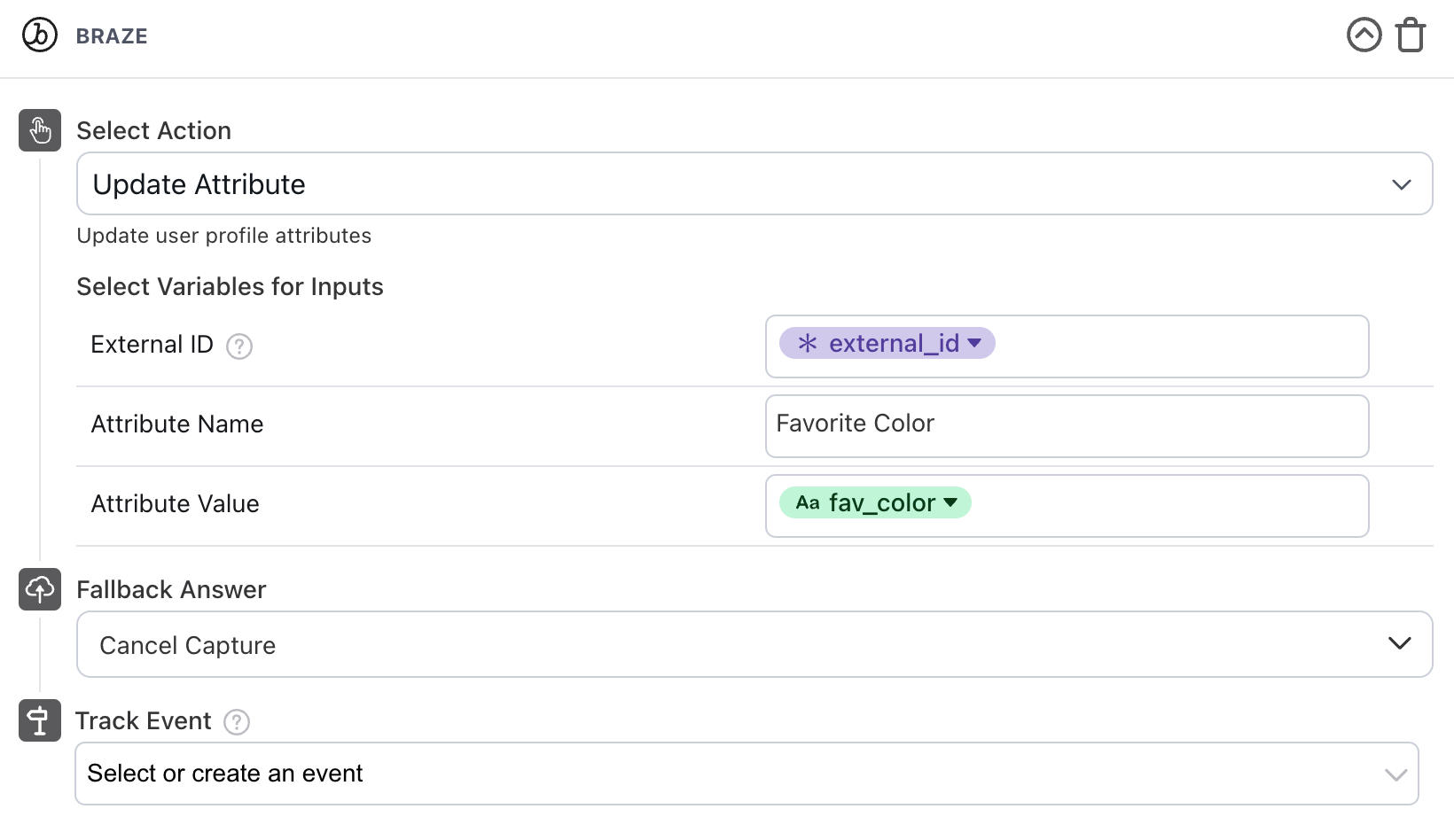Click the BRAZE header title
This screenshot has height=840, width=1454.
(x=112, y=36)
